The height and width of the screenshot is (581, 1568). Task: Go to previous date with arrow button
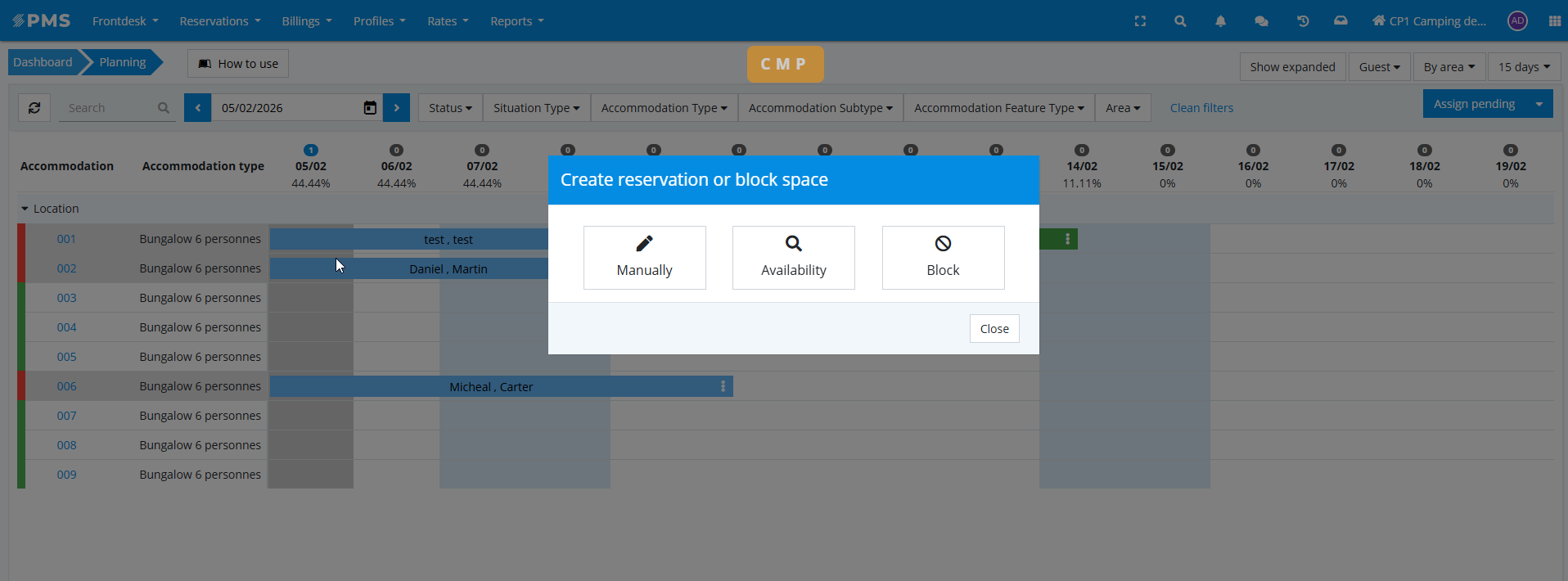coord(197,108)
